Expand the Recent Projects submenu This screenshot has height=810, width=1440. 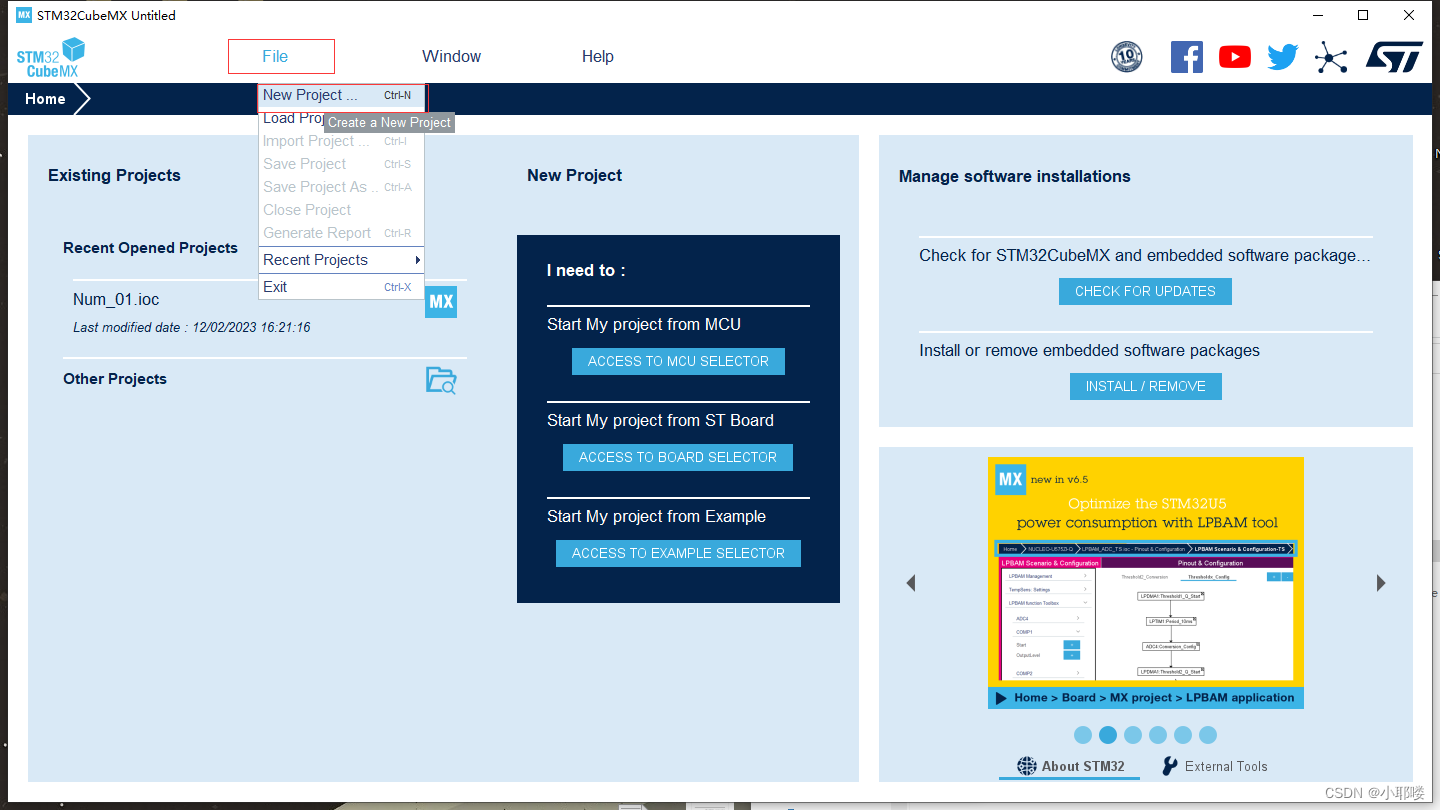(342, 260)
